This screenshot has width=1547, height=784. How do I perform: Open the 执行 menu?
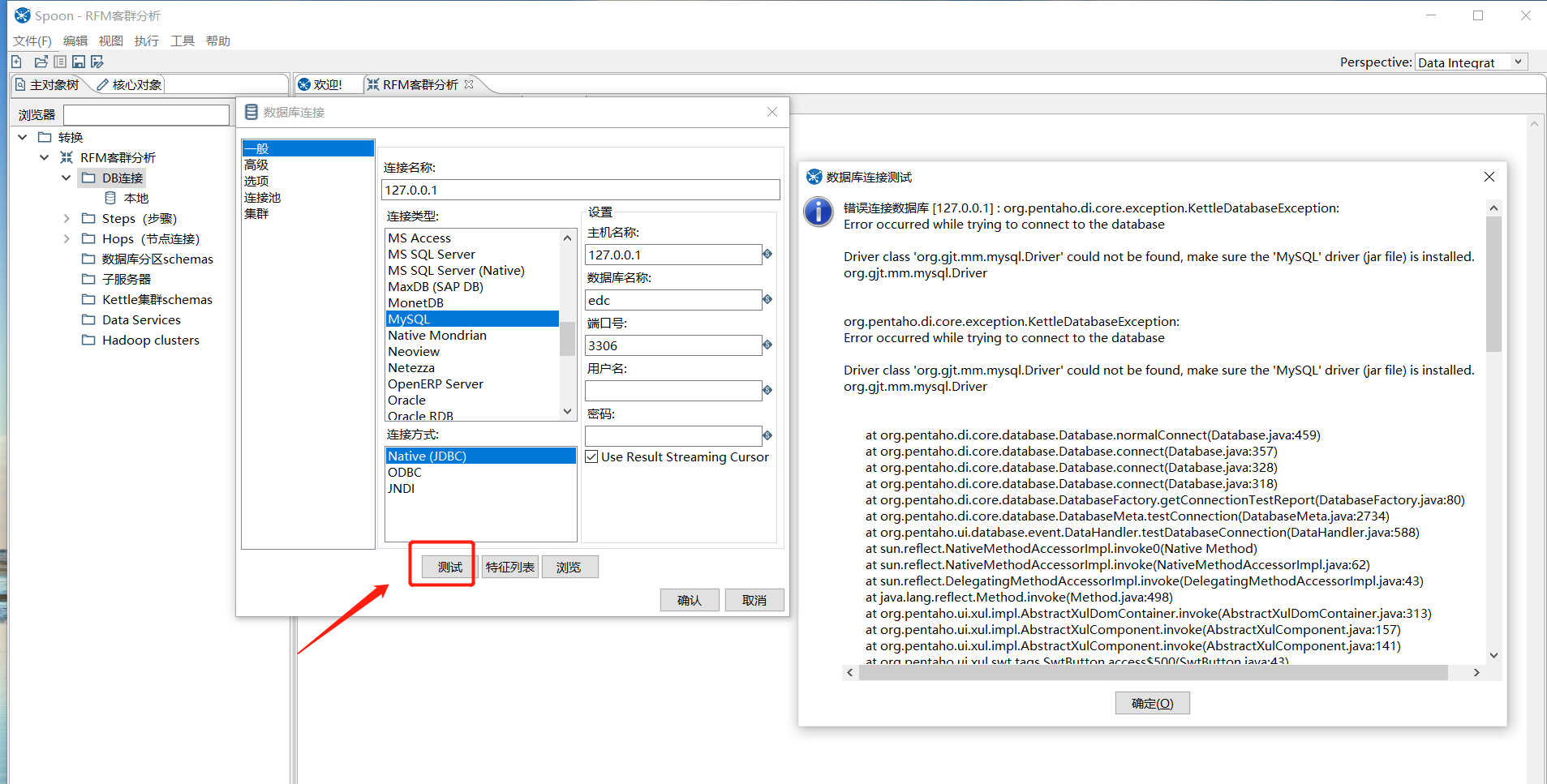147,41
